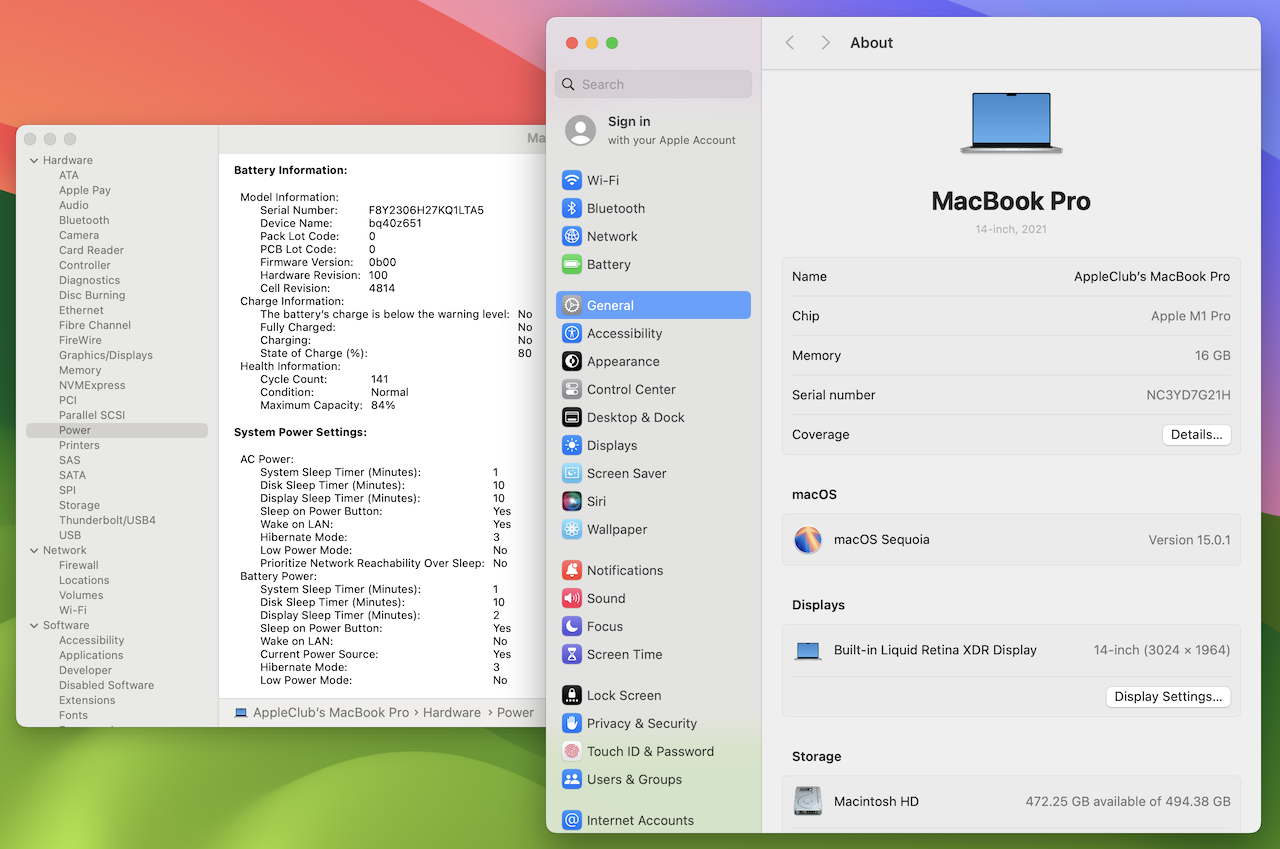Click the green Battery icon
1280x849 pixels.
pyautogui.click(x=572, y=264)
